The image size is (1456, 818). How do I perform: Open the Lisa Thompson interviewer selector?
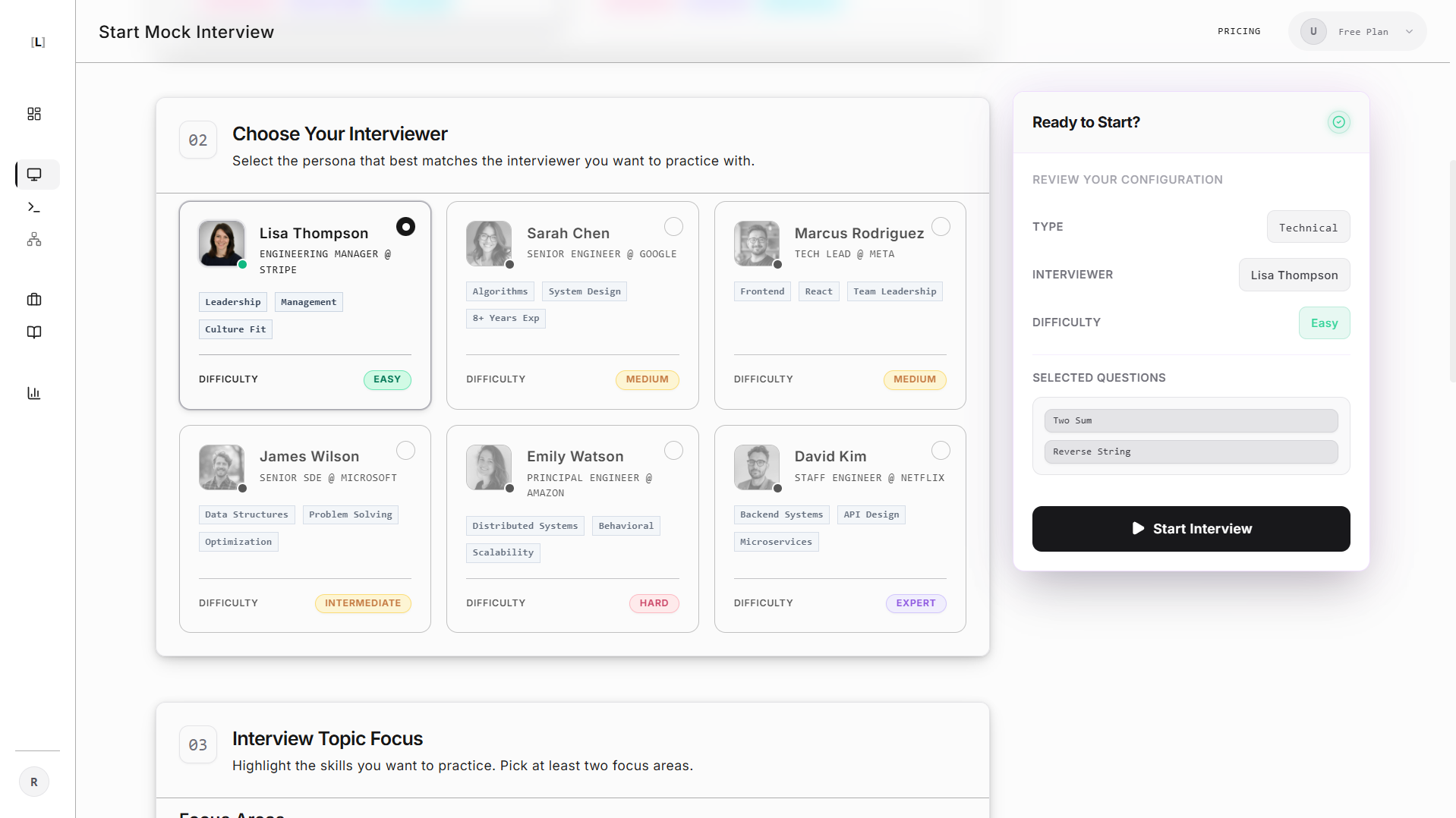tap(1294, 275)
